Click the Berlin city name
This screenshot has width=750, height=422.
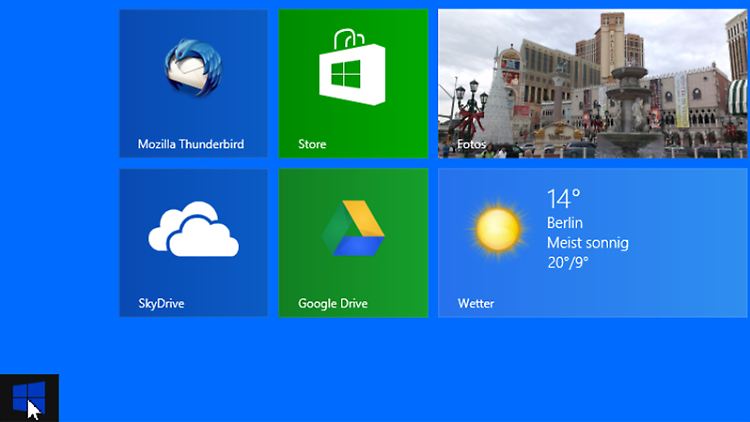pyautogui.click(x=565, y=223)
